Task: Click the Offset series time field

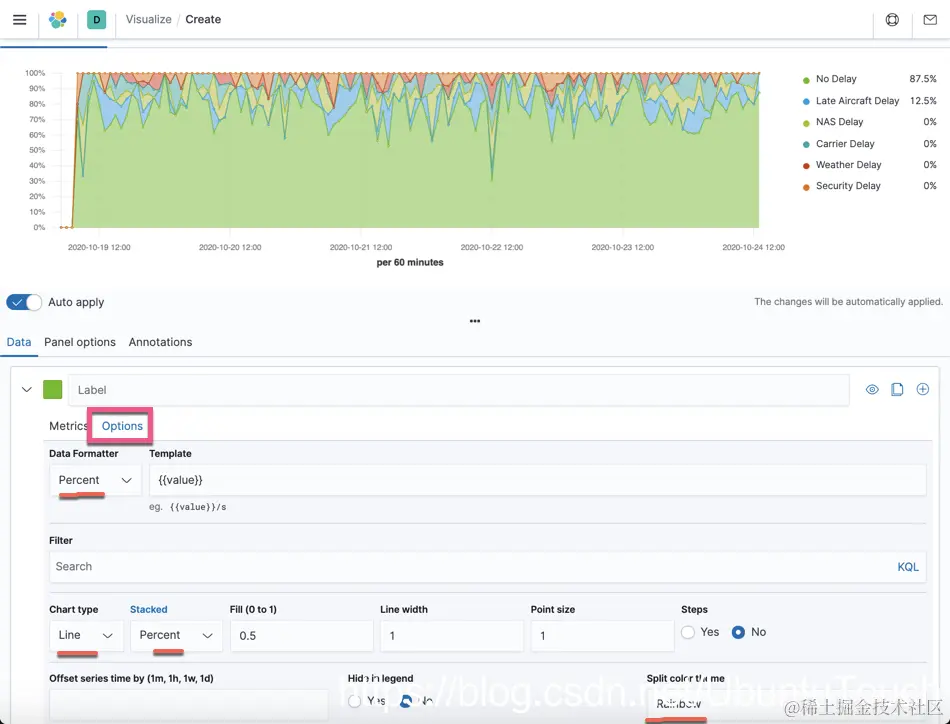Action: (188, 704)
